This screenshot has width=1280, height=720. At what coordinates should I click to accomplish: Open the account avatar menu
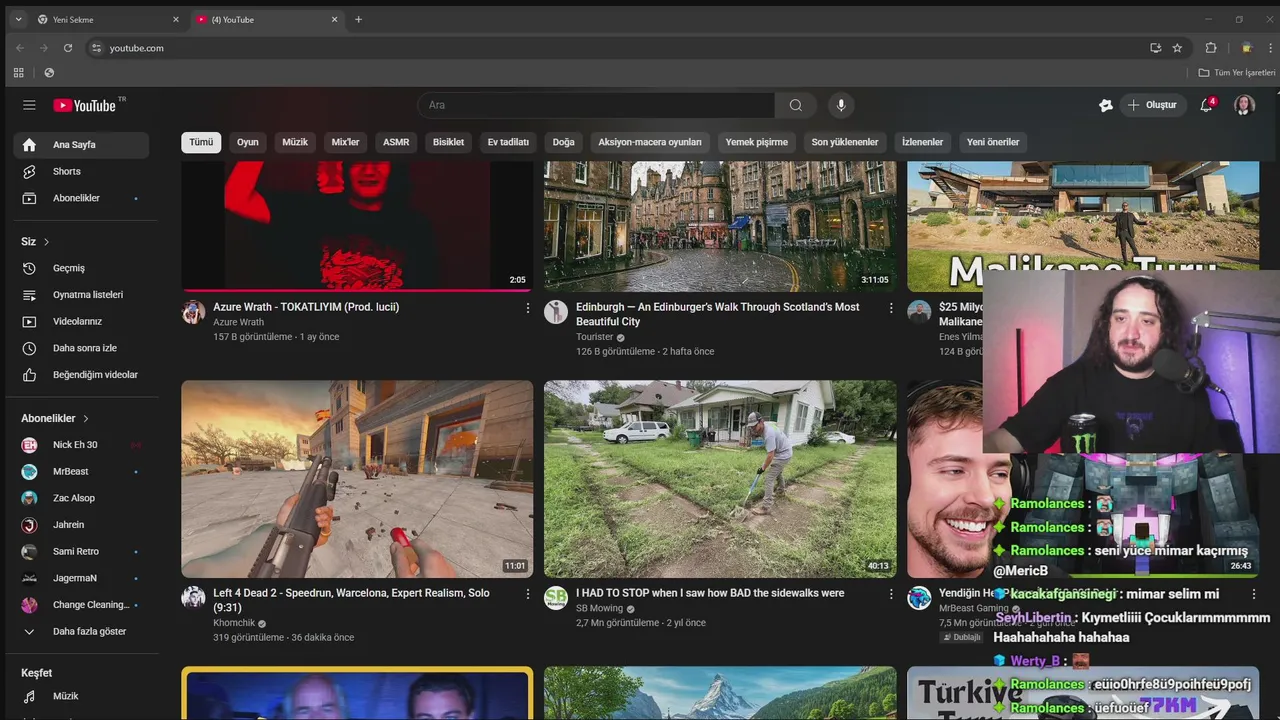pyautogui.click(x=1244, y=105)
